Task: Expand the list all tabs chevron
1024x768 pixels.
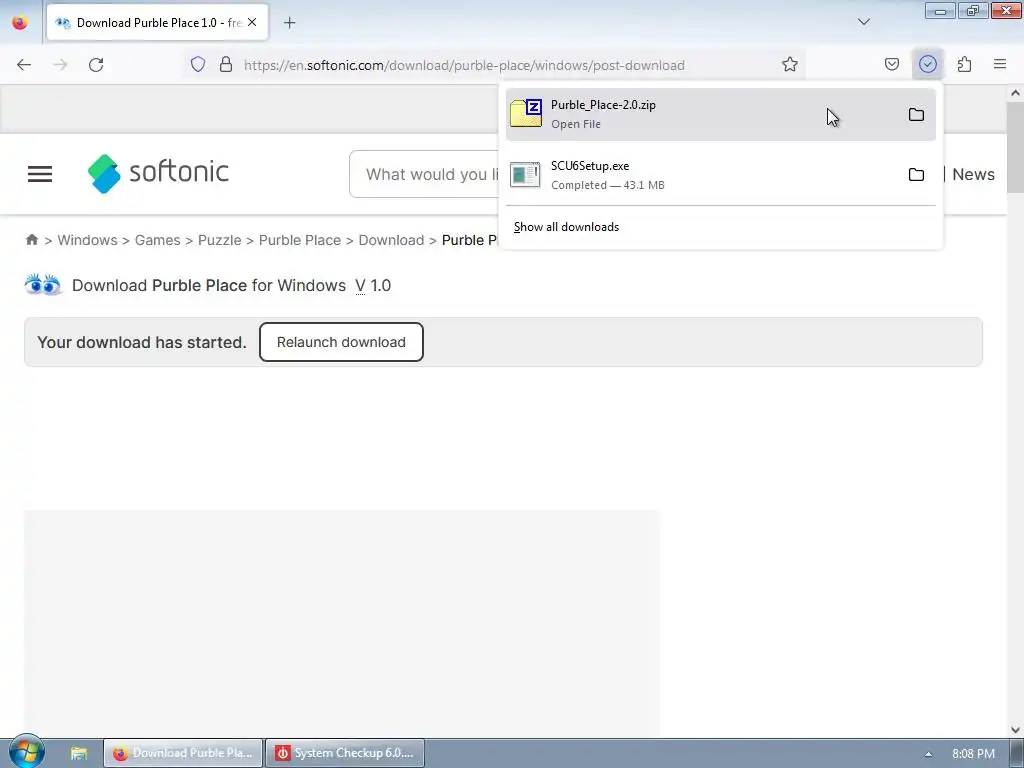Action: pos(863,22)
